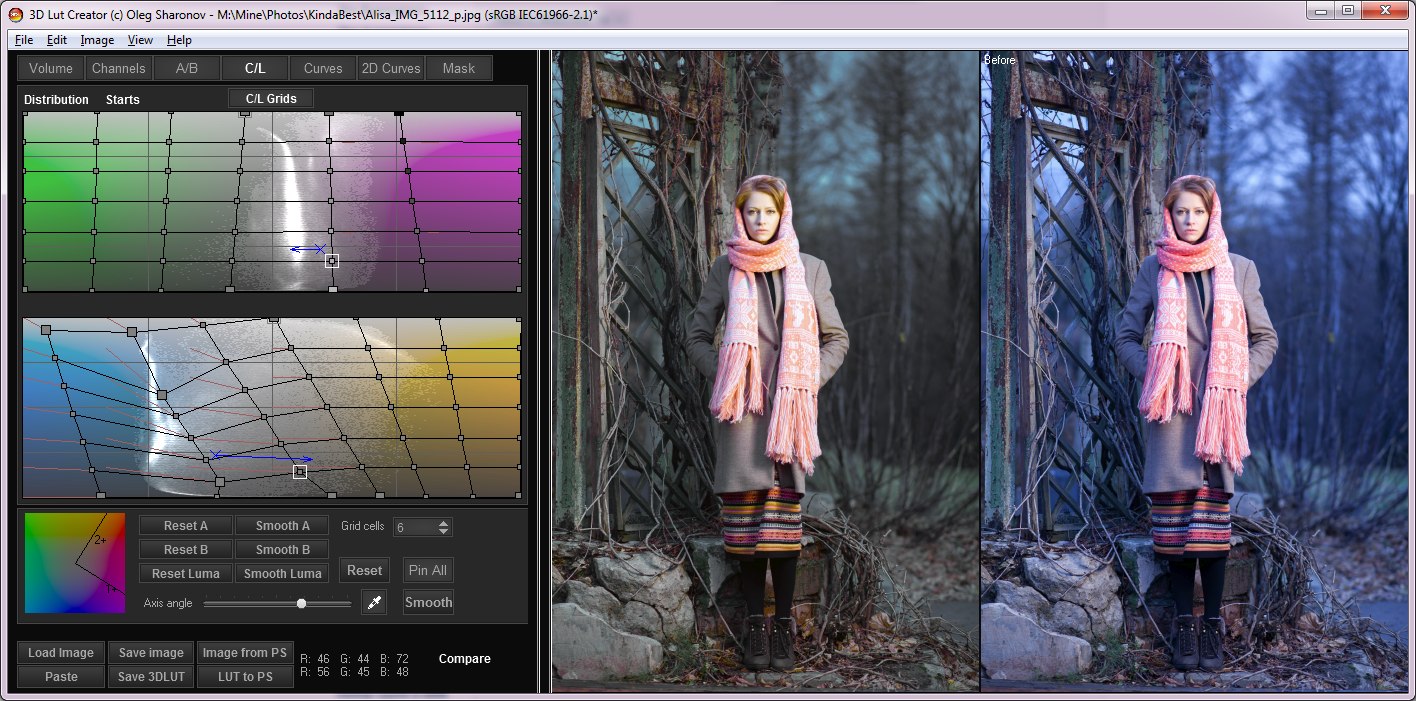Switch to the Channels tab

tap(119, 68)
